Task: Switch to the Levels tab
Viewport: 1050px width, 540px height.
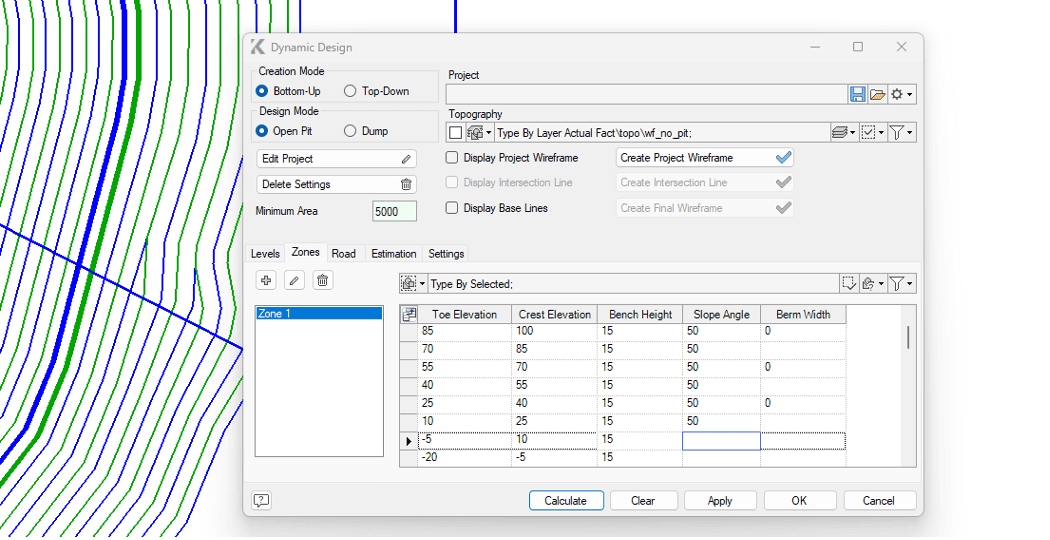Action: pyautogui.click(x=265, y=253)
